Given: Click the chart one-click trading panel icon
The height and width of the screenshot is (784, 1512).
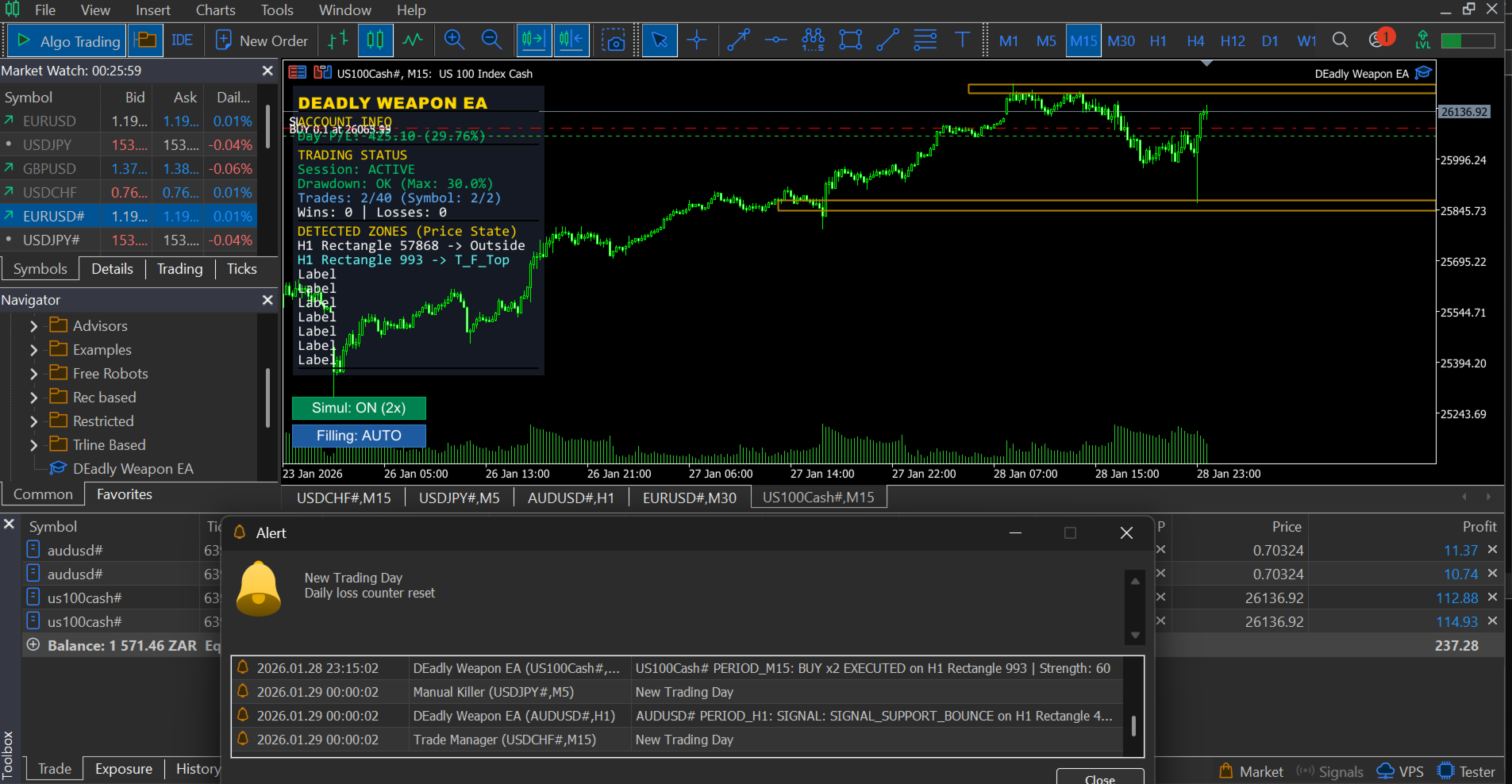Looking at the screenshot, I should [x=322, y=73].
